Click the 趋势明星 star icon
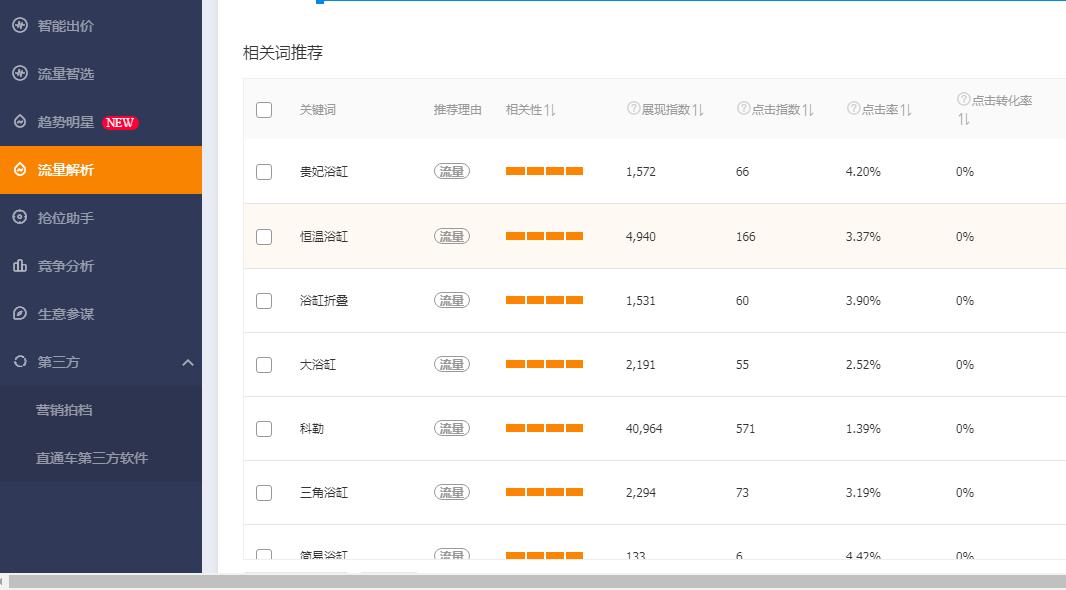The height and width of the screenshot is (590, 1066). [x=21, y=122]
